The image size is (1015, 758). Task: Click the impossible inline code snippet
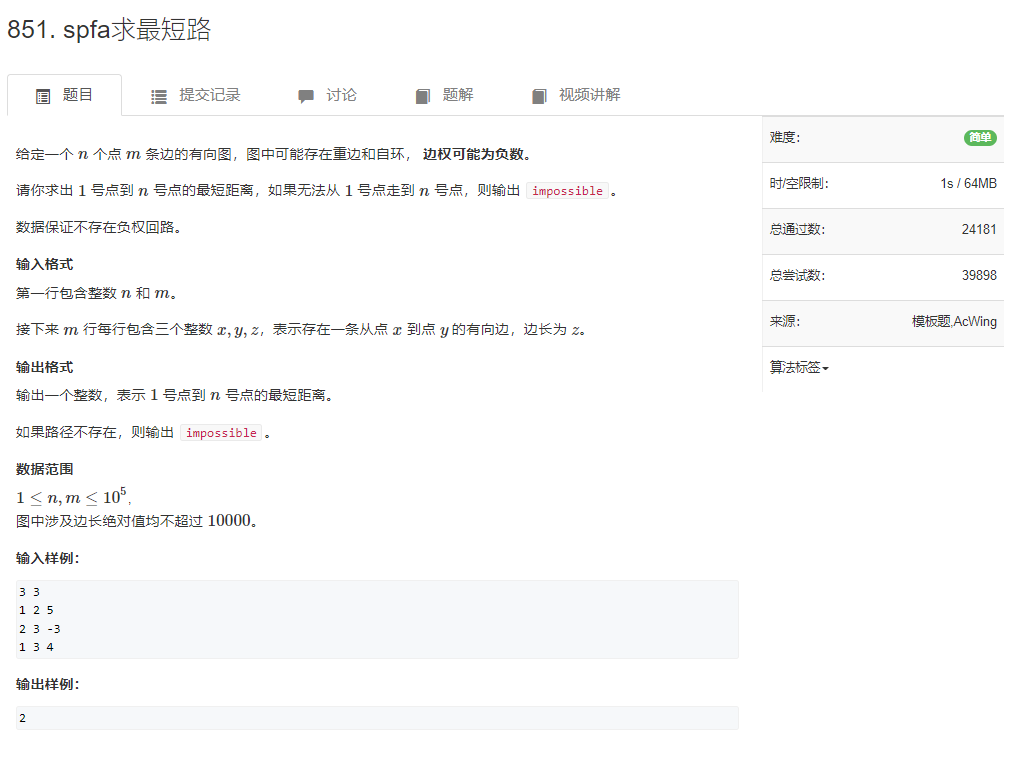pyautogui.click(x=567, y=189)
